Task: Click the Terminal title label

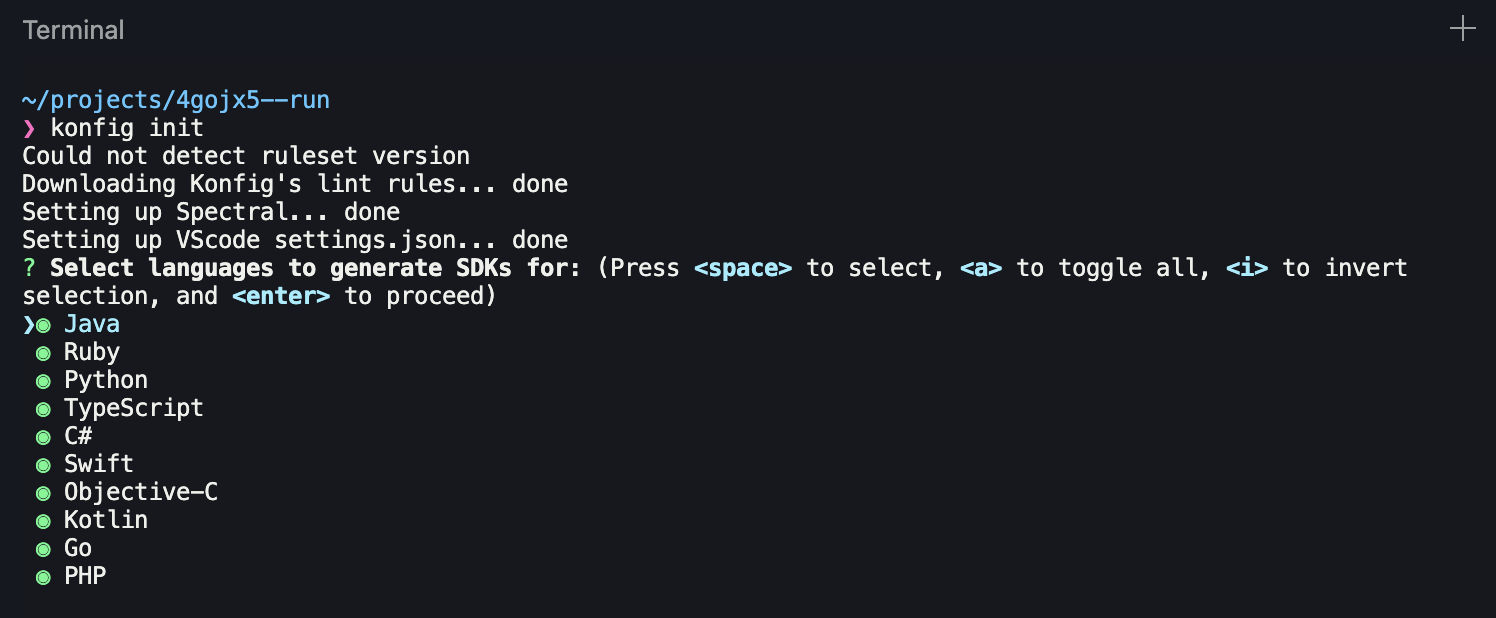Action: [x=73, y=30]
